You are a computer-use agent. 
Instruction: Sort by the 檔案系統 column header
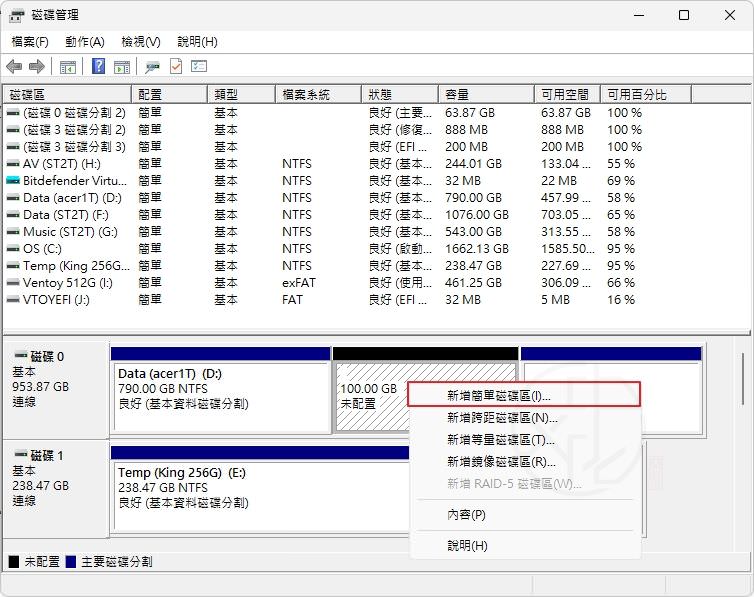pyautogui.click(x=318, y=95)
